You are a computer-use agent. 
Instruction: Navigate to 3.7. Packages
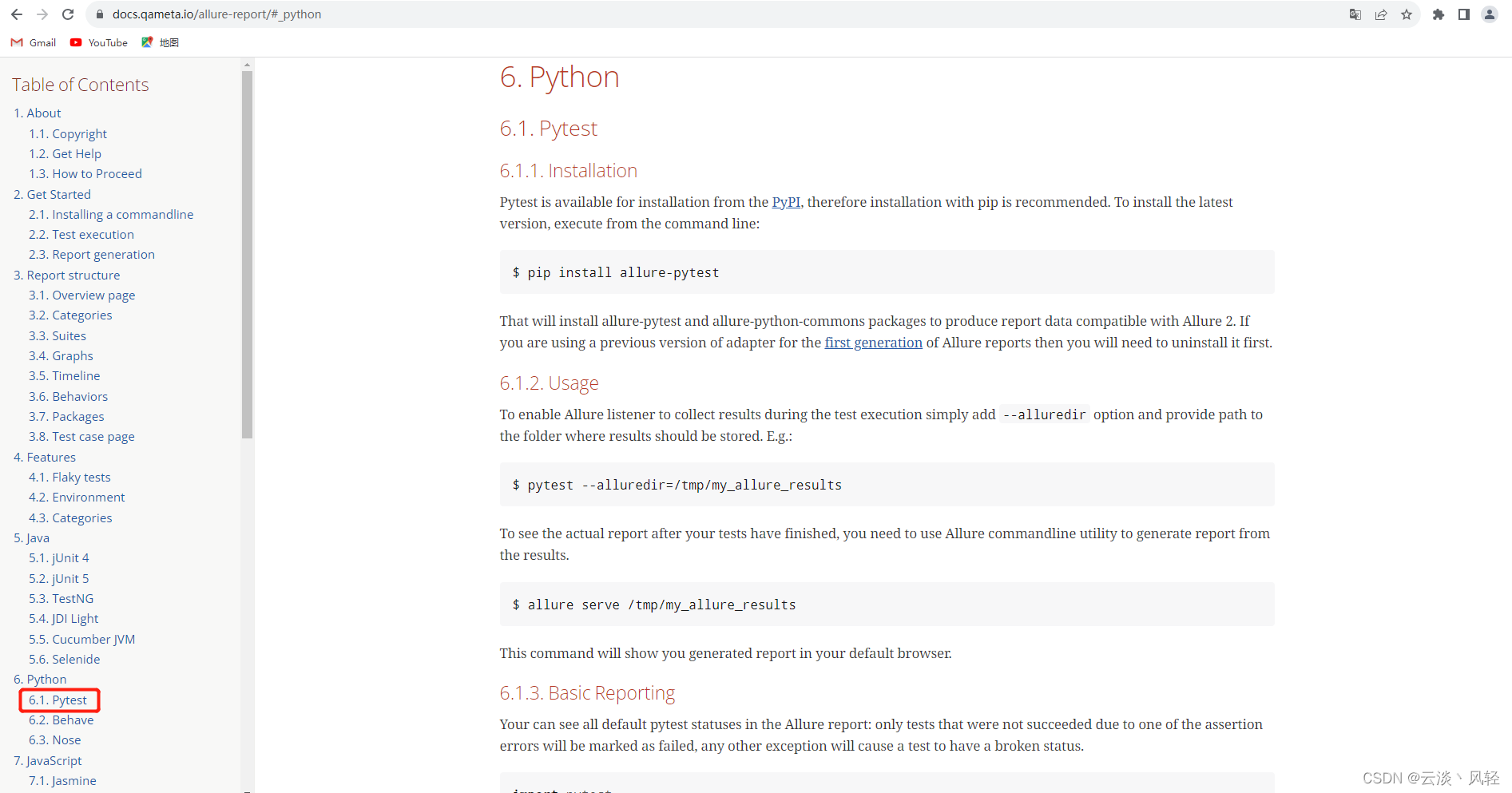66,417
